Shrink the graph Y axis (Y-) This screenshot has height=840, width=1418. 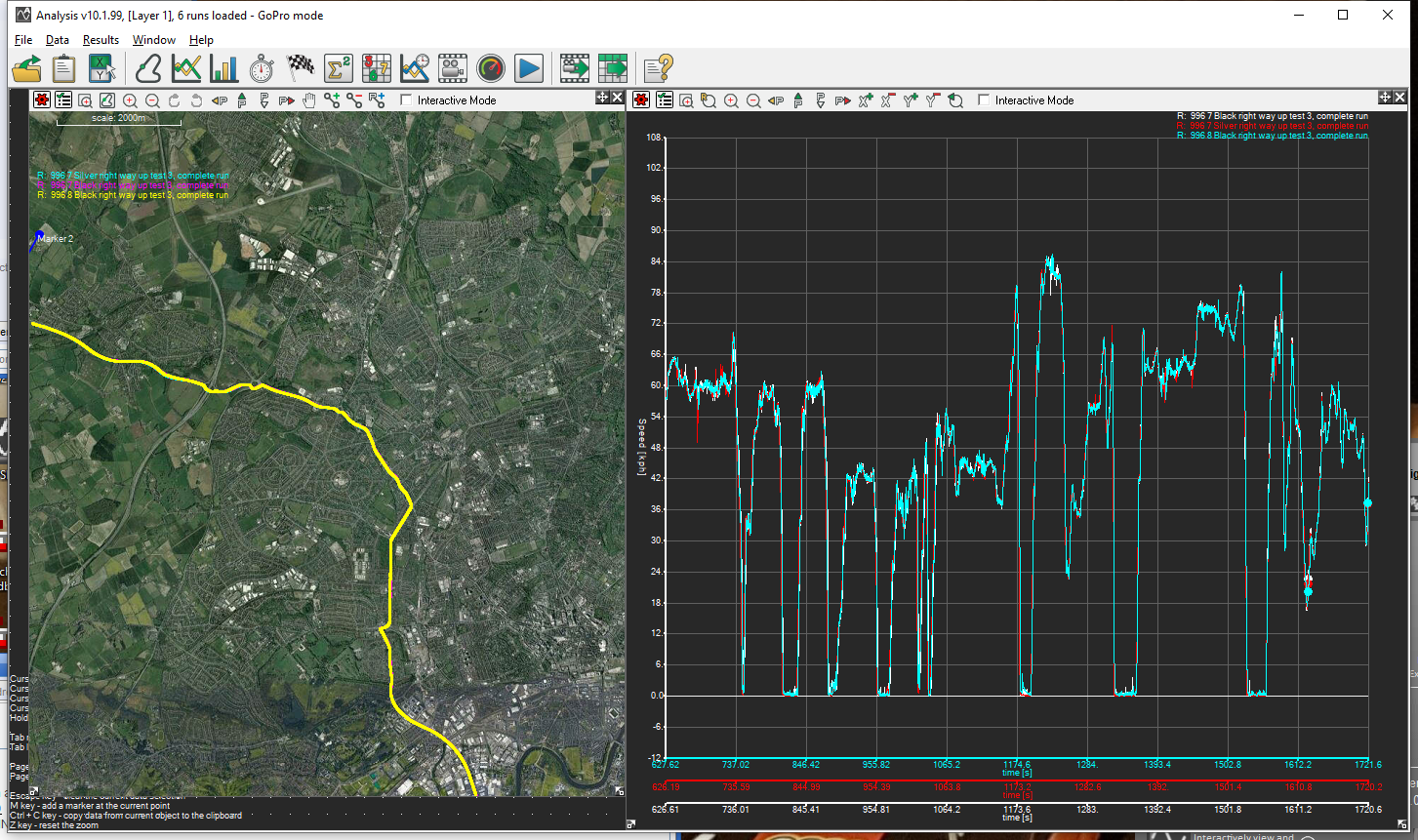point(933,100)
